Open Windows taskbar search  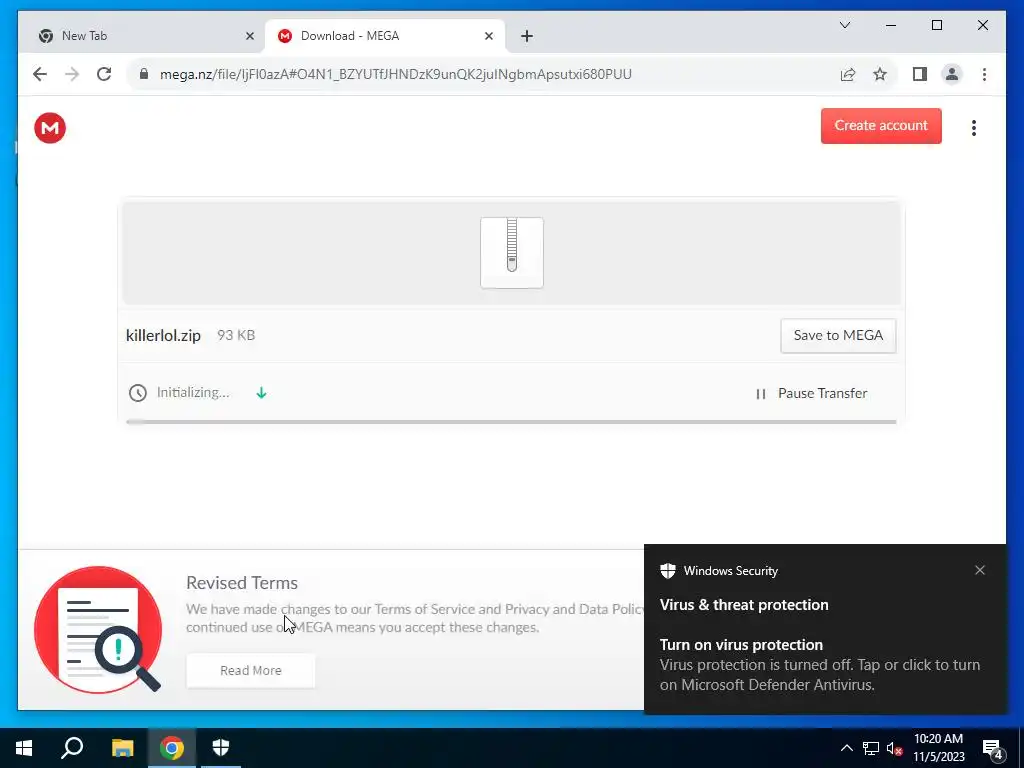(72, 748)
